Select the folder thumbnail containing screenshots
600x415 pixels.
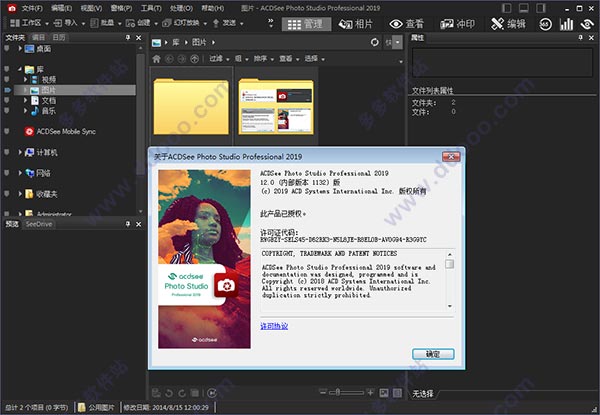[x=276, y=106]
